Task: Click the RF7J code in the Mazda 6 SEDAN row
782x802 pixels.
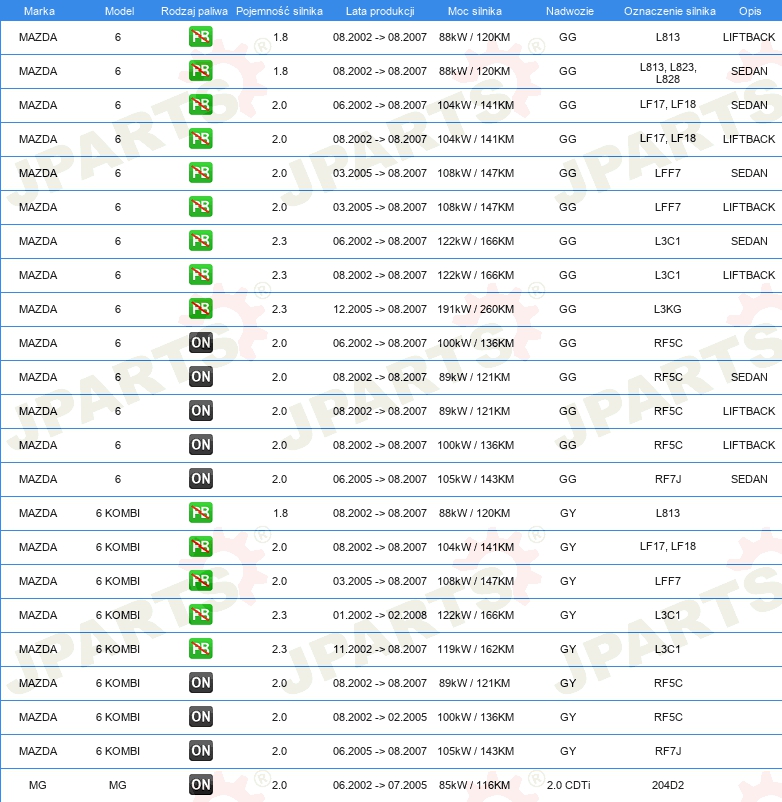Action: point(668,479)
